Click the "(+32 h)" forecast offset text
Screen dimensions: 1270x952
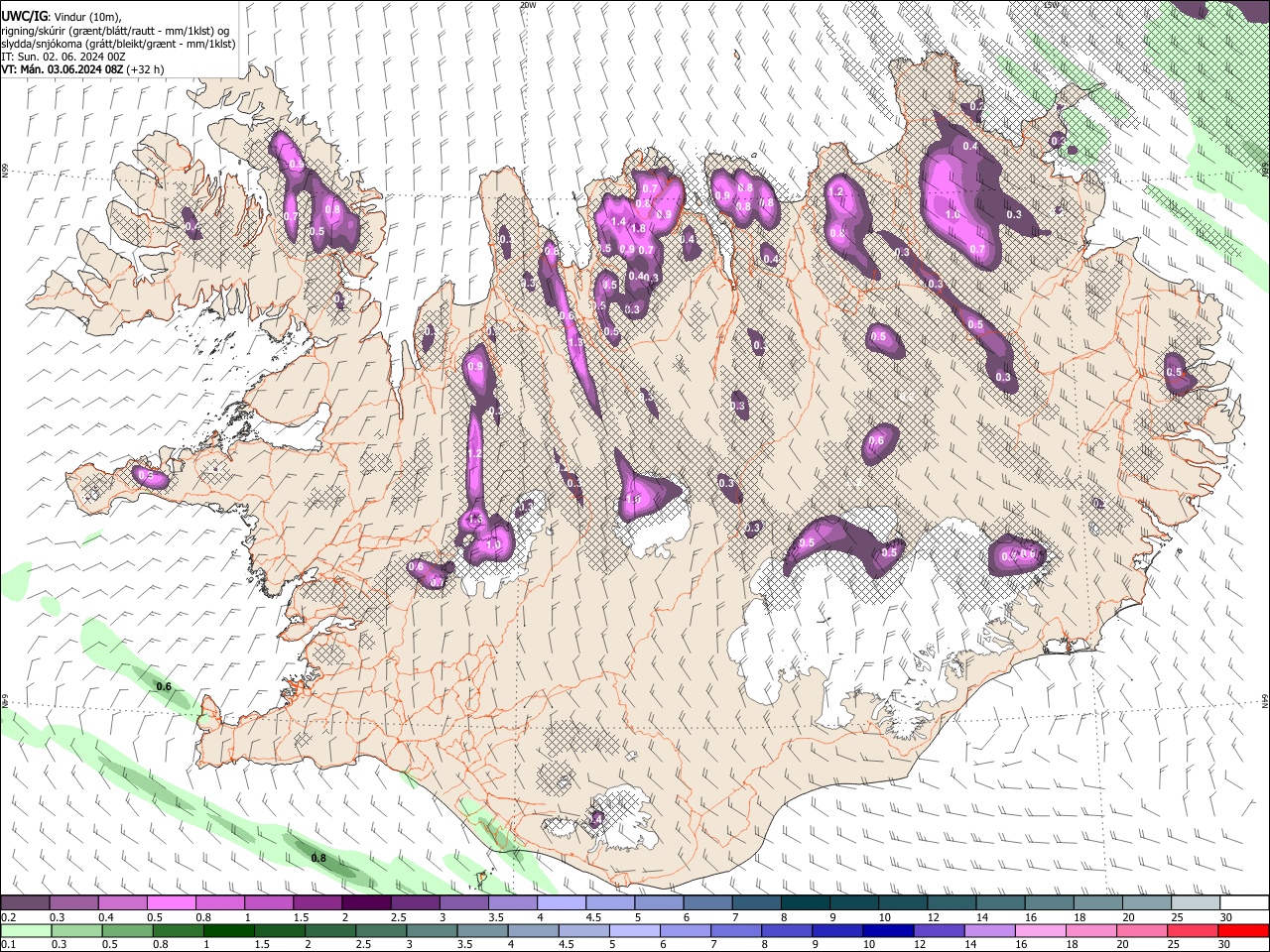pyautogui.click(x=146, y=69)
